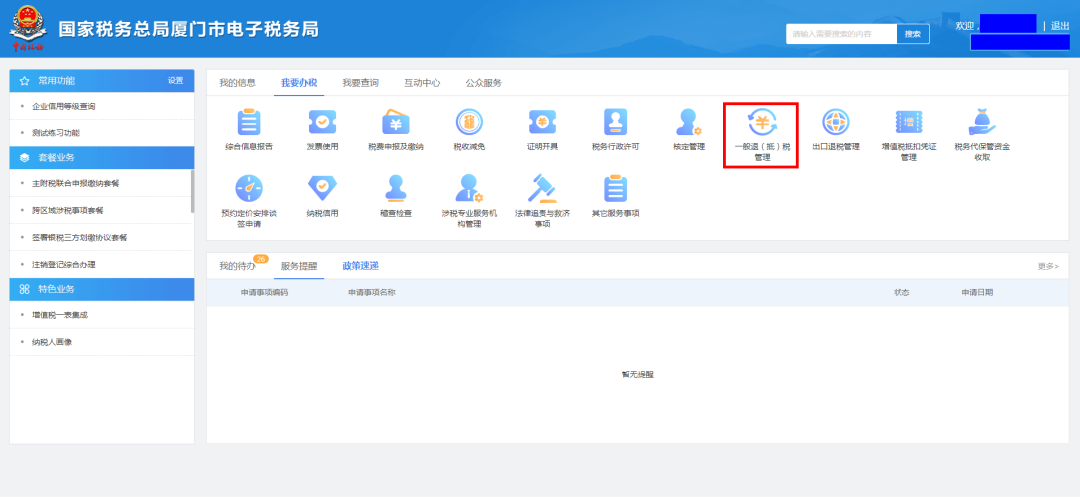Open the 纳税信用 icon

(x=322, y=187)
